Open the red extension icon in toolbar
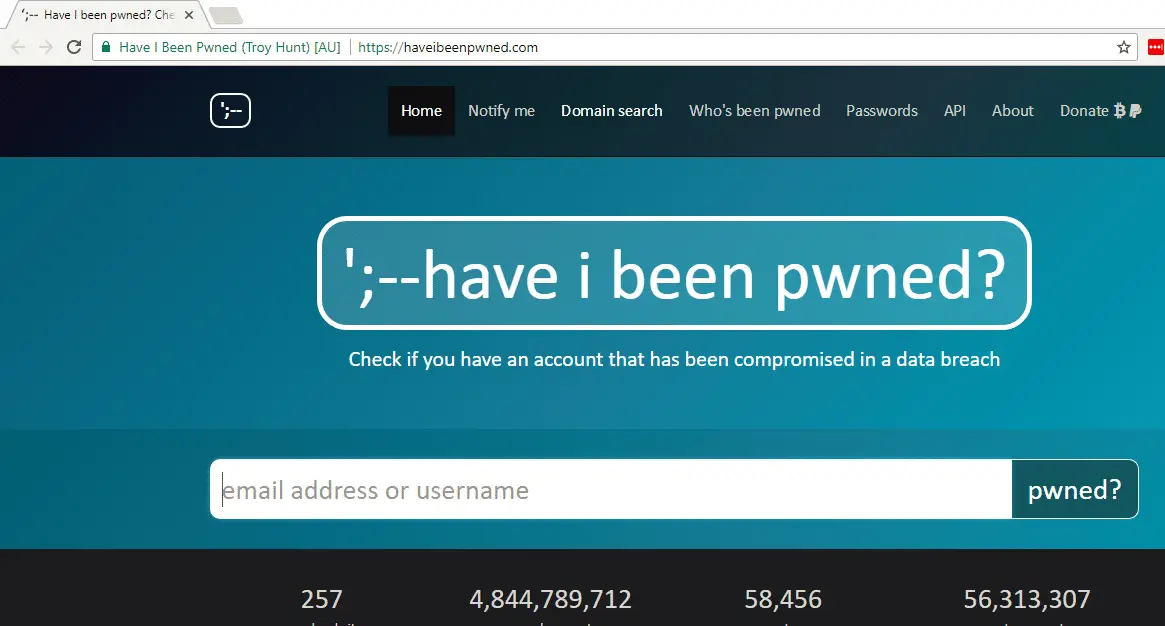This screenshot has height=626, width=1165. (1155, 48)
